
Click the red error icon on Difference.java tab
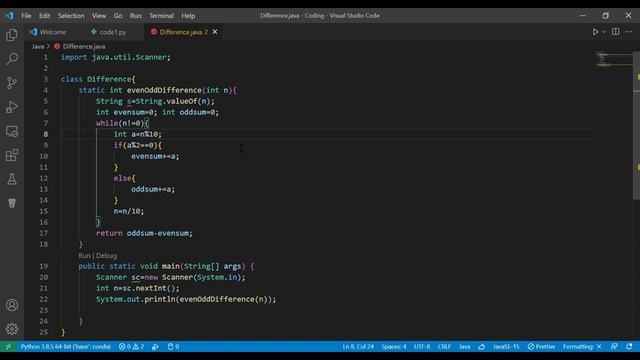[x=154, y=32]
